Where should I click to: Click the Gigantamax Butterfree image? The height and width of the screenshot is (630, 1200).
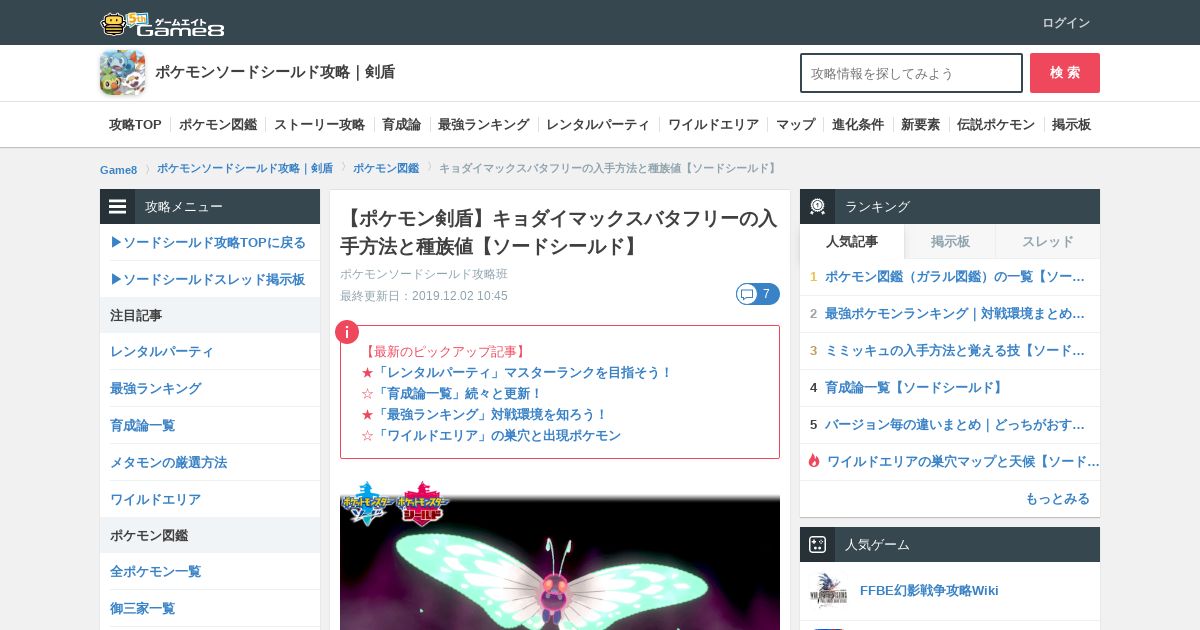click(560, 554)
